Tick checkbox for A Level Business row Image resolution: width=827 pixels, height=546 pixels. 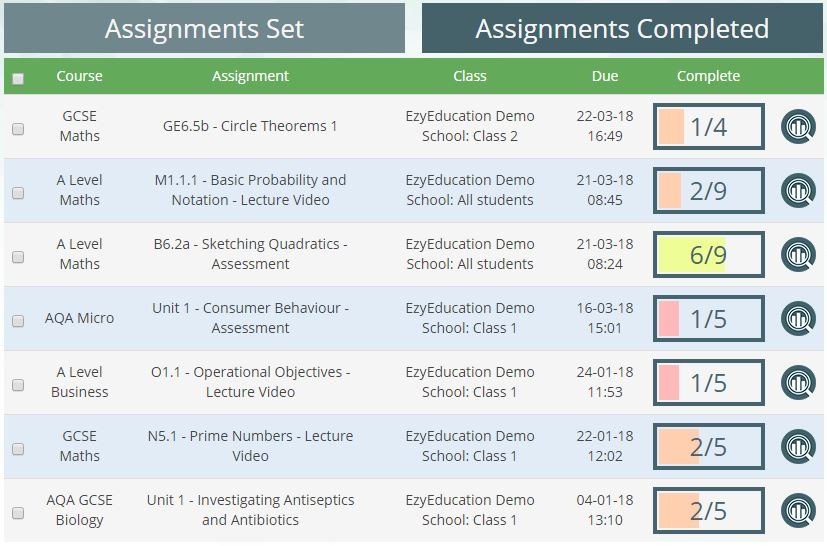[18, 385]
